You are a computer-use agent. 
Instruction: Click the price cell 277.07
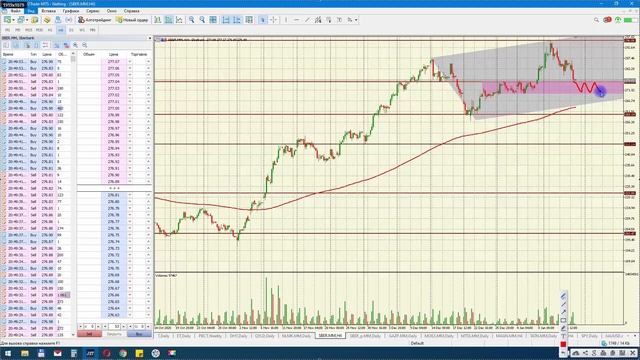[x=113, y=62]
